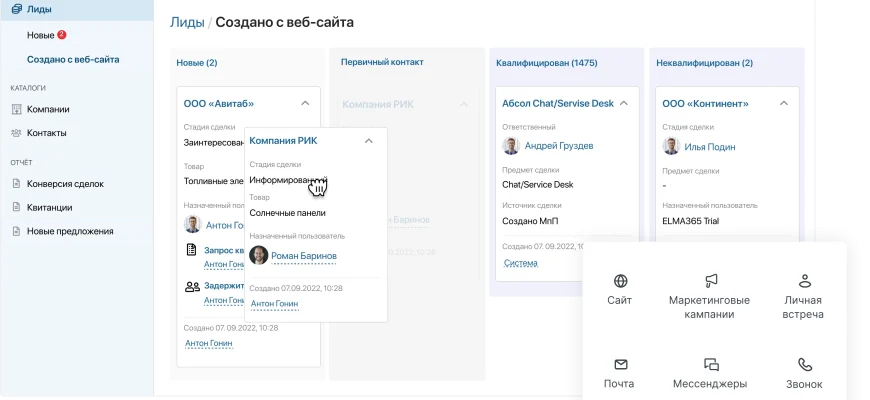Image resolution: width=870 pixels, height=400 pixels.
Task: Open Роман Баринов user link
Action: point(304,256)
